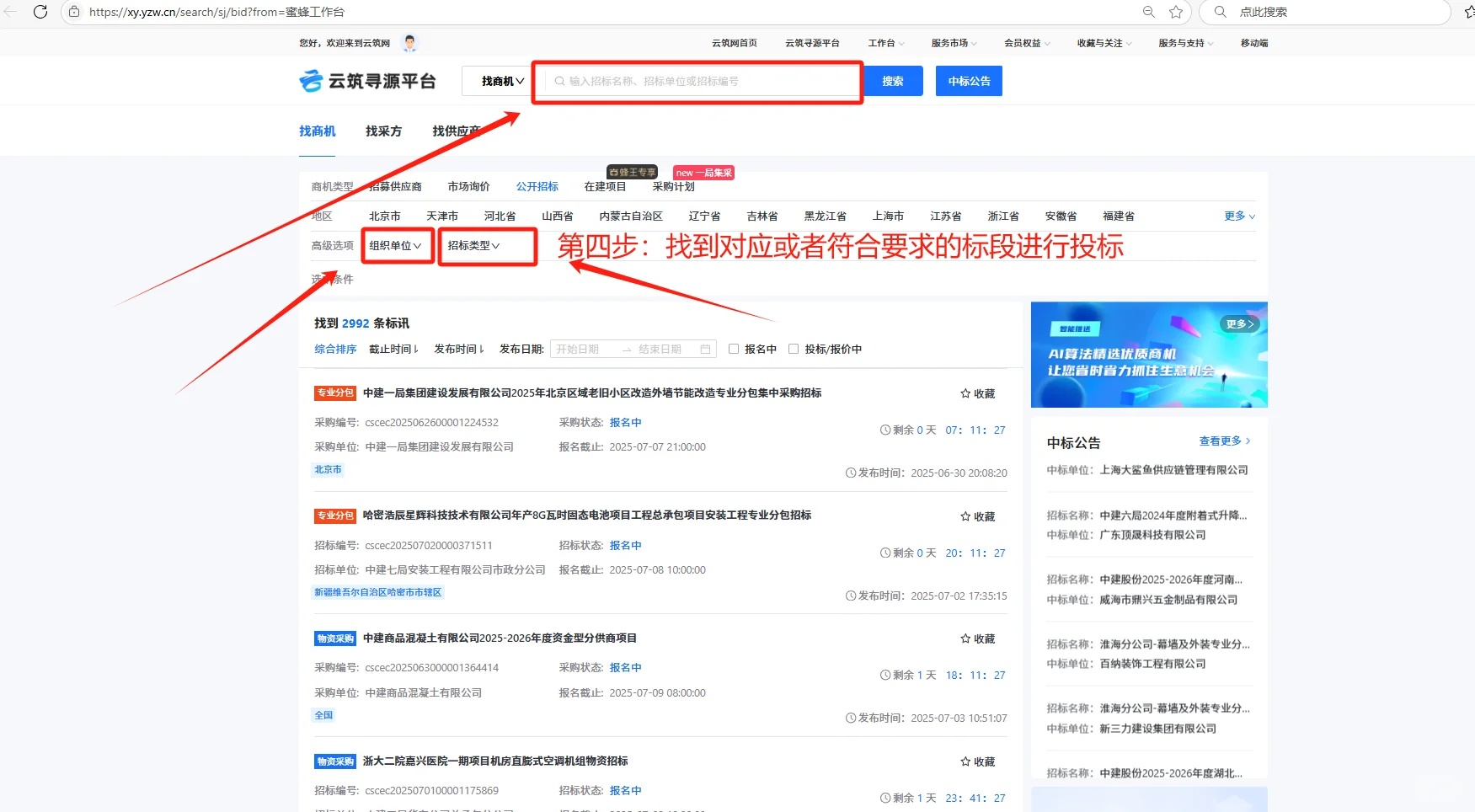Image resolution: width=1475 pixels, height=812 pixels.
Task: Open the calendar picker next to 发布日期
Action: point(706,348)
